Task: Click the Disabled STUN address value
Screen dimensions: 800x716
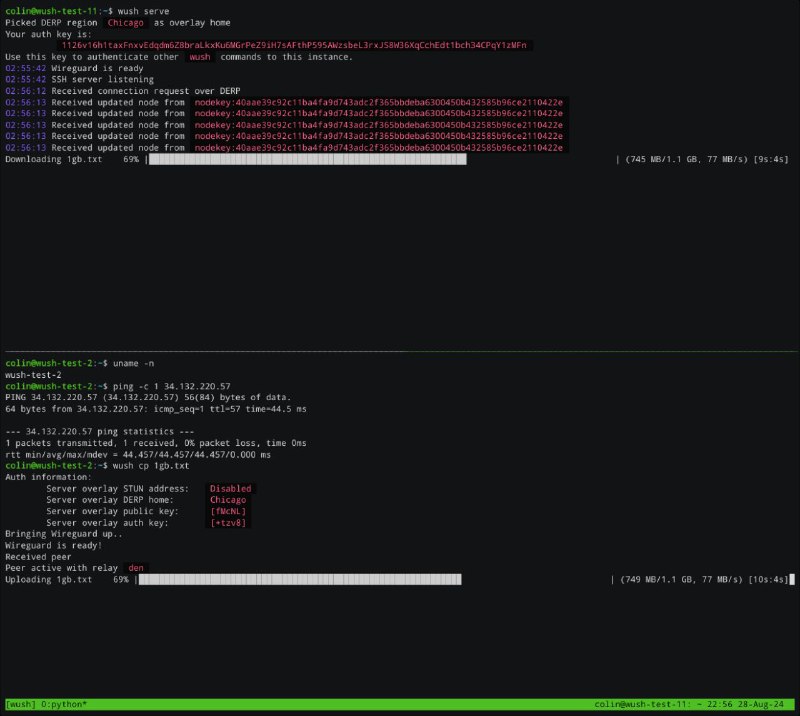Action: tap(230, 489)
